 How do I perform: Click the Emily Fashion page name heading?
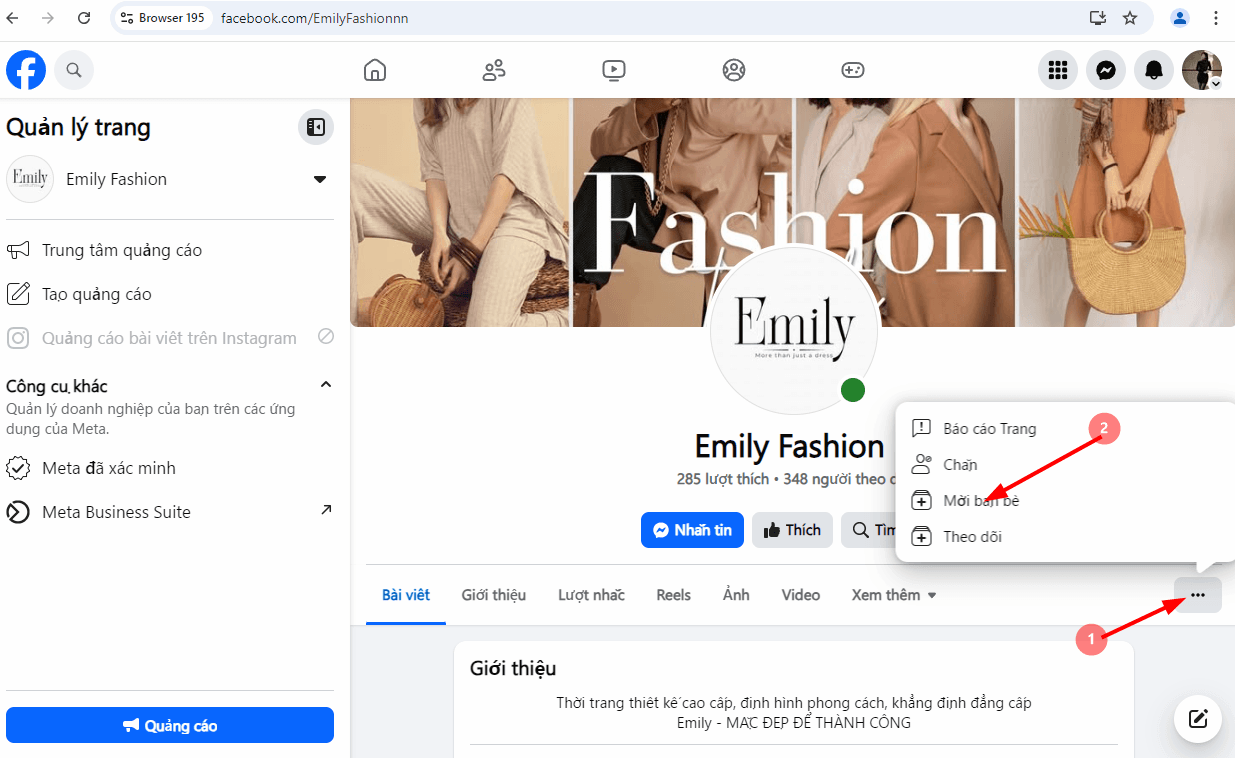point(790,446)
